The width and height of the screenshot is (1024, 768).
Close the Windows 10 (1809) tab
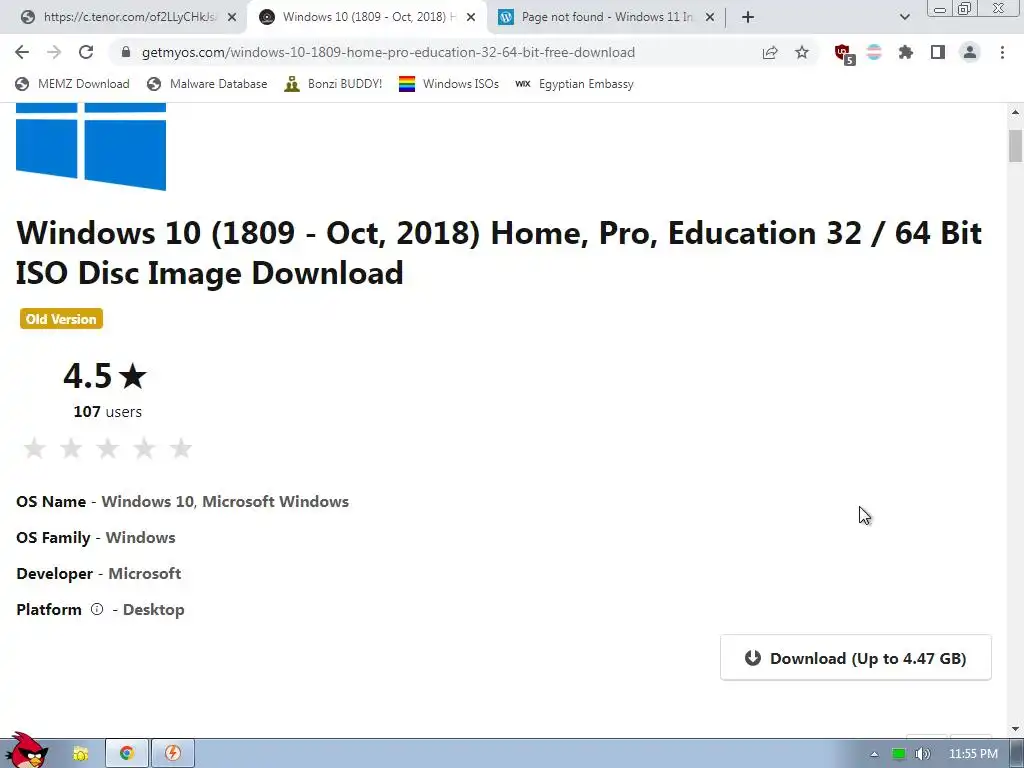[471, 17]
